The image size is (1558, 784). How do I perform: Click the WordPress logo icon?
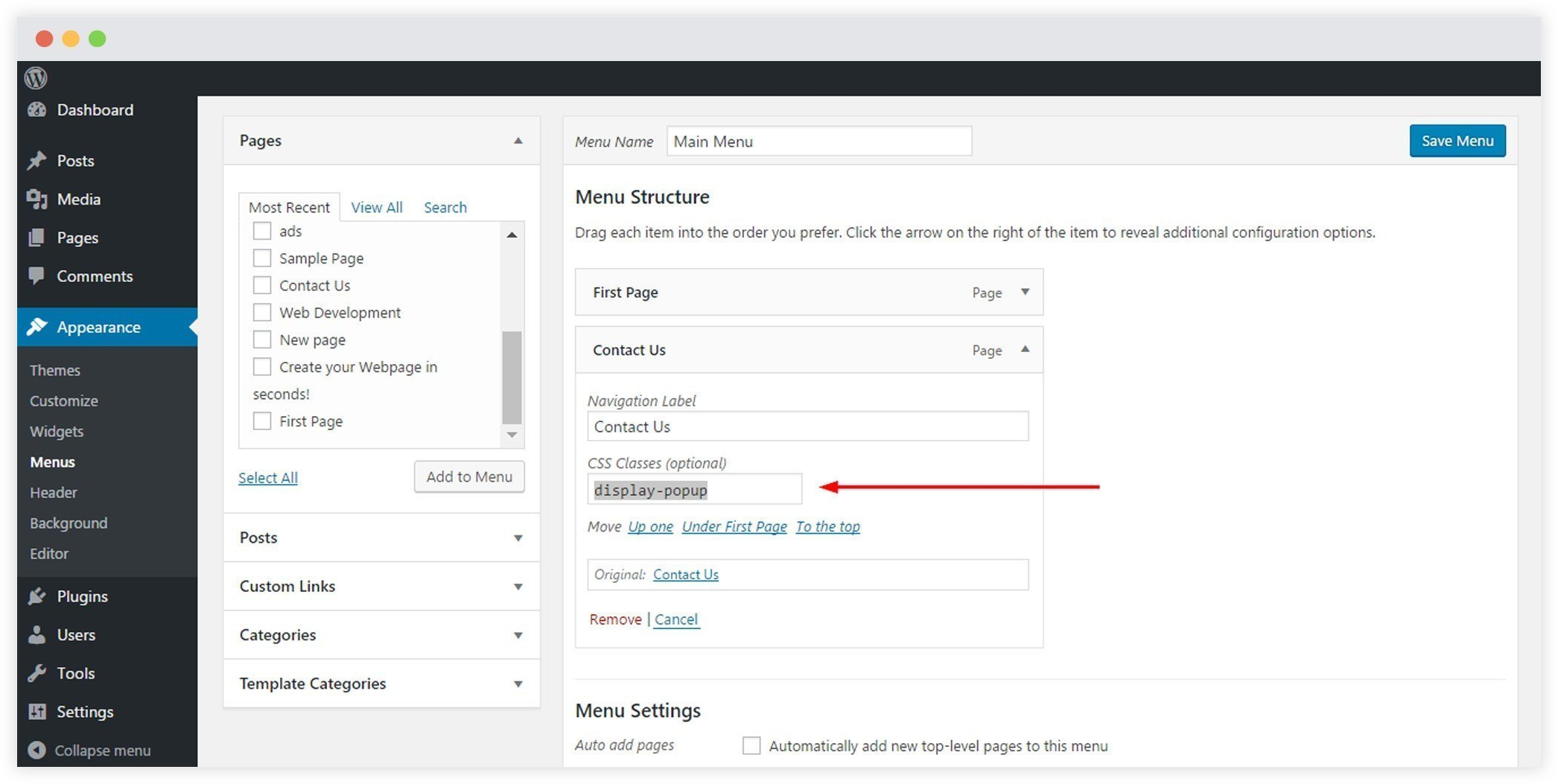click(x=36, y=77)
